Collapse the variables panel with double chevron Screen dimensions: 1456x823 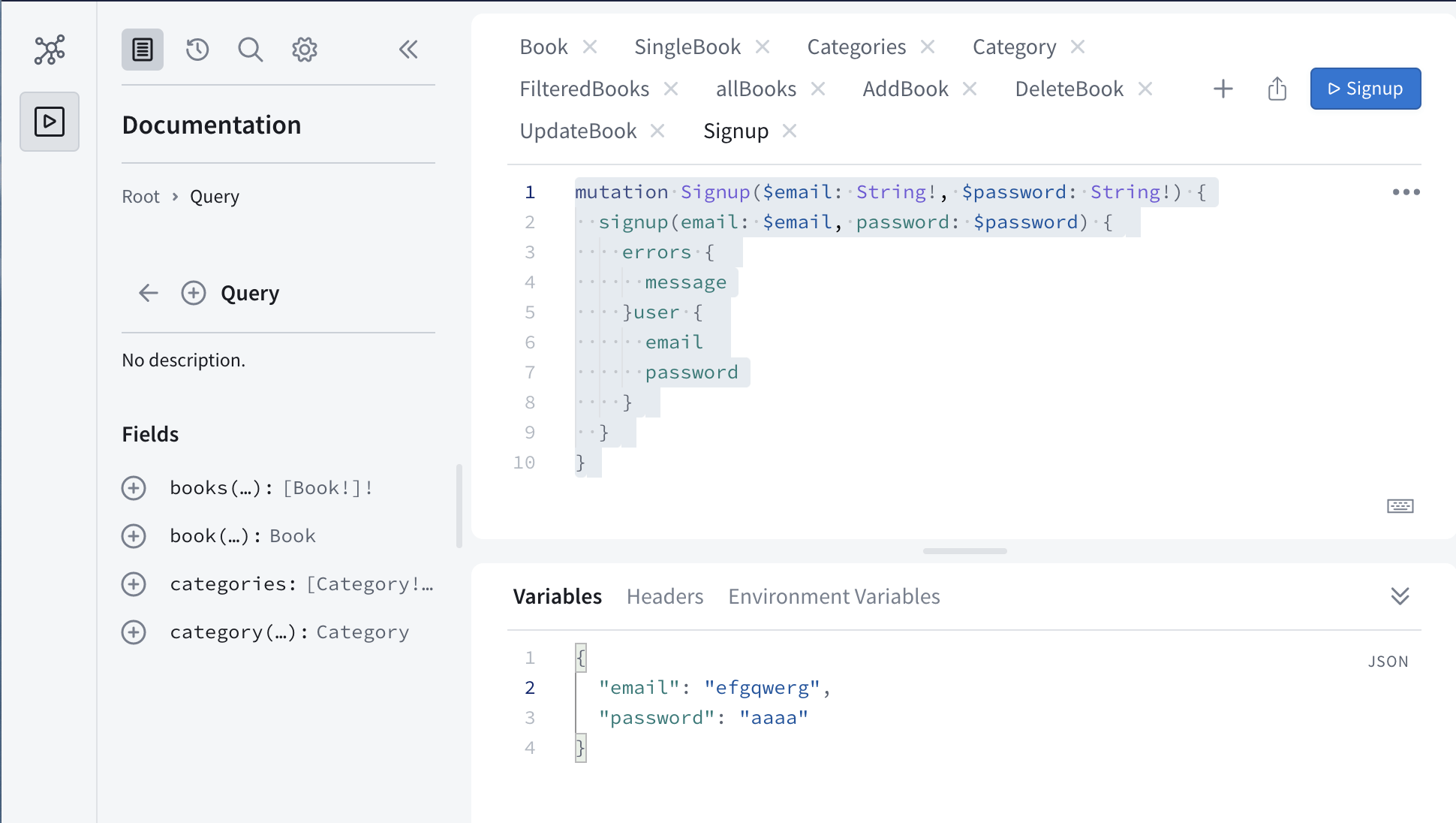point(1400,596)
